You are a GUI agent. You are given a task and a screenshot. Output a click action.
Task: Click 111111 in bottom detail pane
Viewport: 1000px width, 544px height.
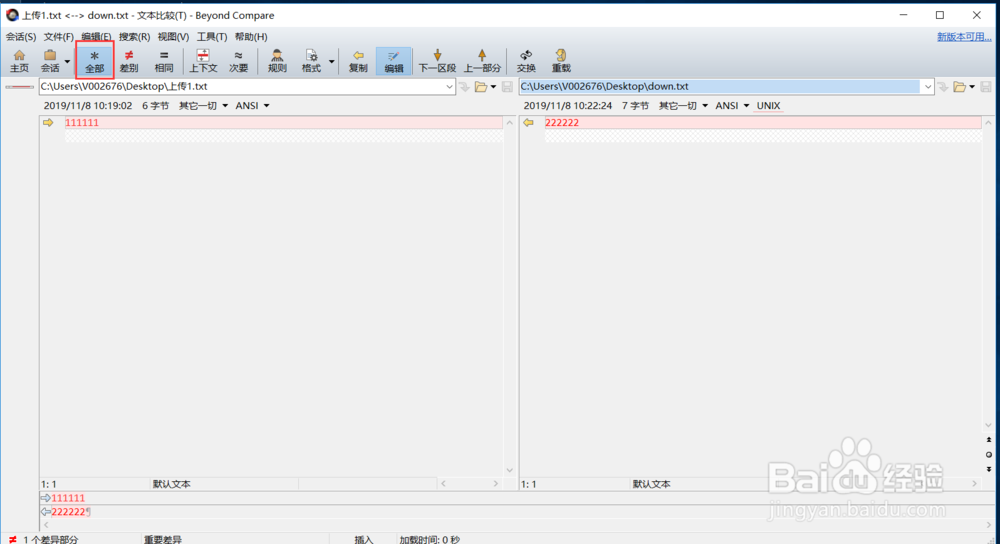[68, 498]
